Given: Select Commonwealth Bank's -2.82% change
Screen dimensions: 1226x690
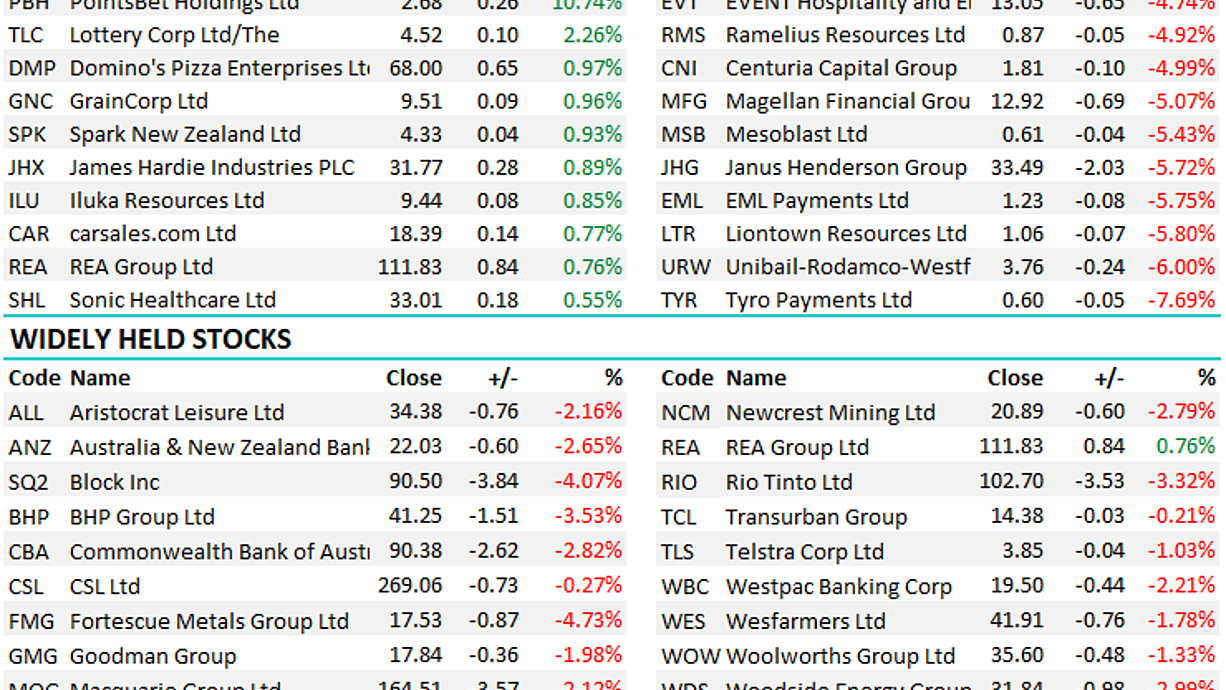Looking at the screenshot, I should click(587, 552).
